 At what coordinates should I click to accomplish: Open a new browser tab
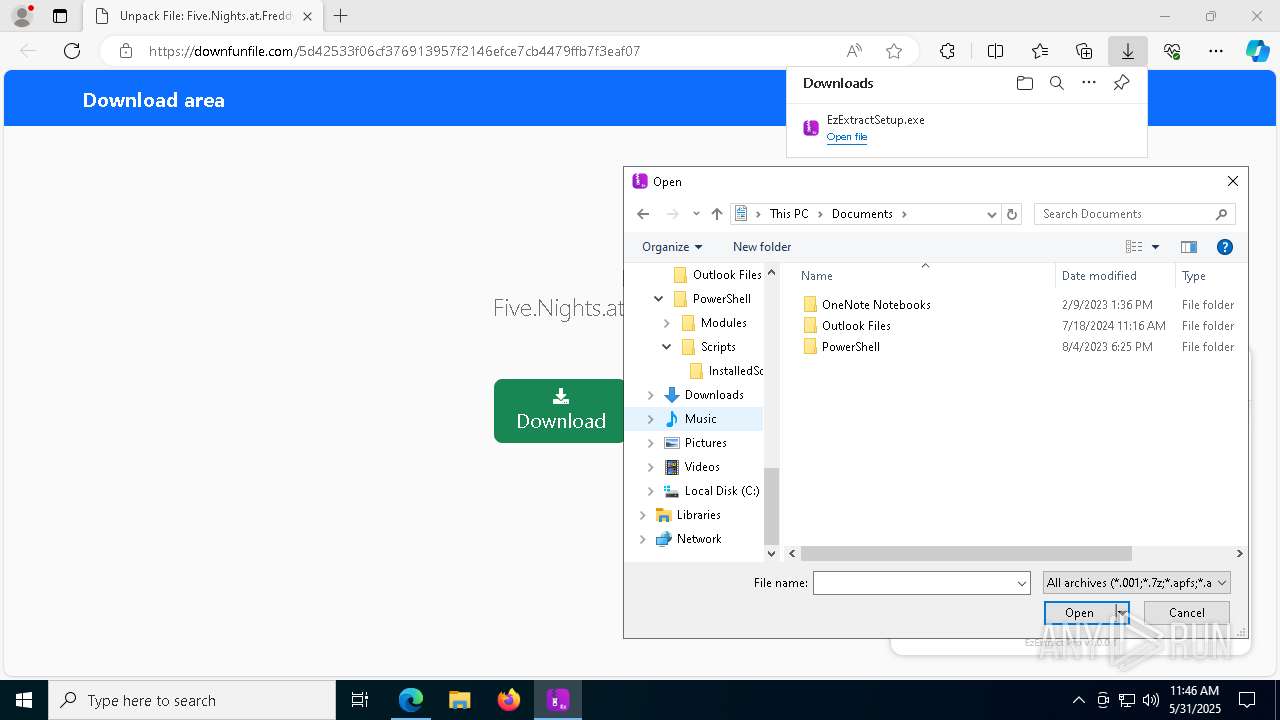[x=341, y=16]
